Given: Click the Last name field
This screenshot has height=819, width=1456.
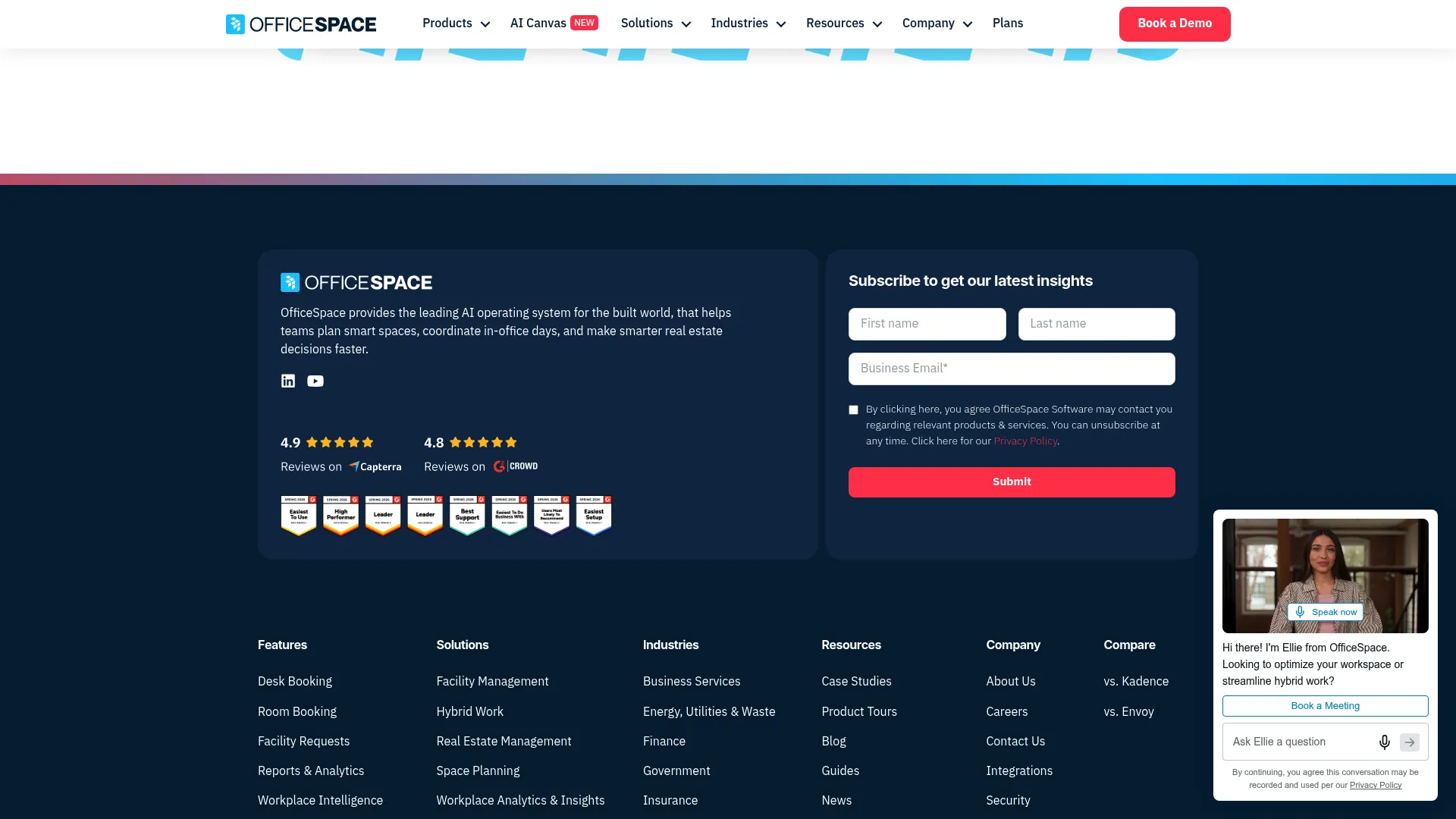Looking at the screenshot, I should pyautogui.click(x=1097, y=324).
